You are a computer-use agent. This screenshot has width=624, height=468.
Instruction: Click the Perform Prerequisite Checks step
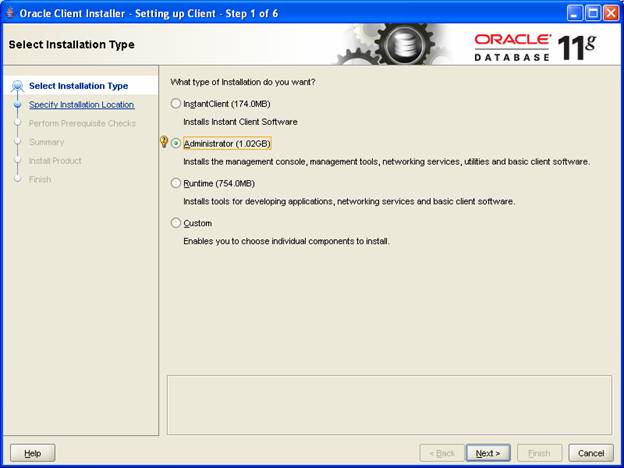(82, 123)
